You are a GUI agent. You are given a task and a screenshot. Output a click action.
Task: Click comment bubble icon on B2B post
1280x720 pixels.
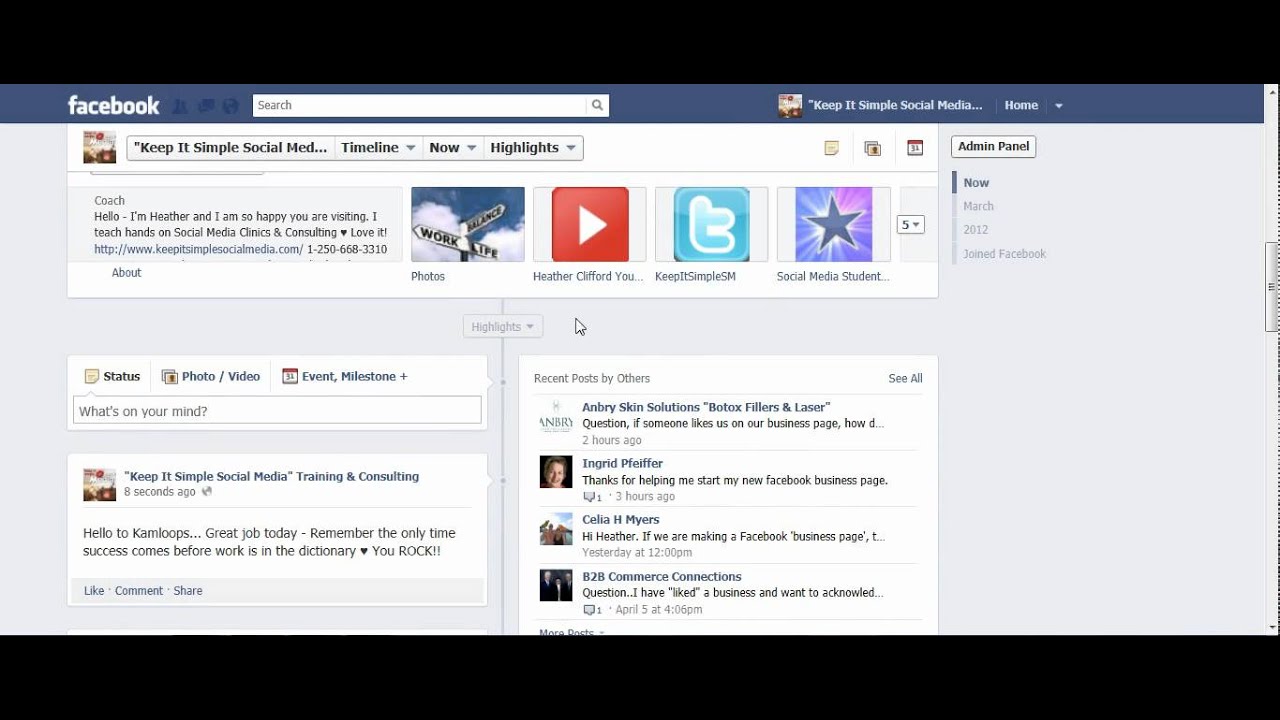(x=590, y=610)
